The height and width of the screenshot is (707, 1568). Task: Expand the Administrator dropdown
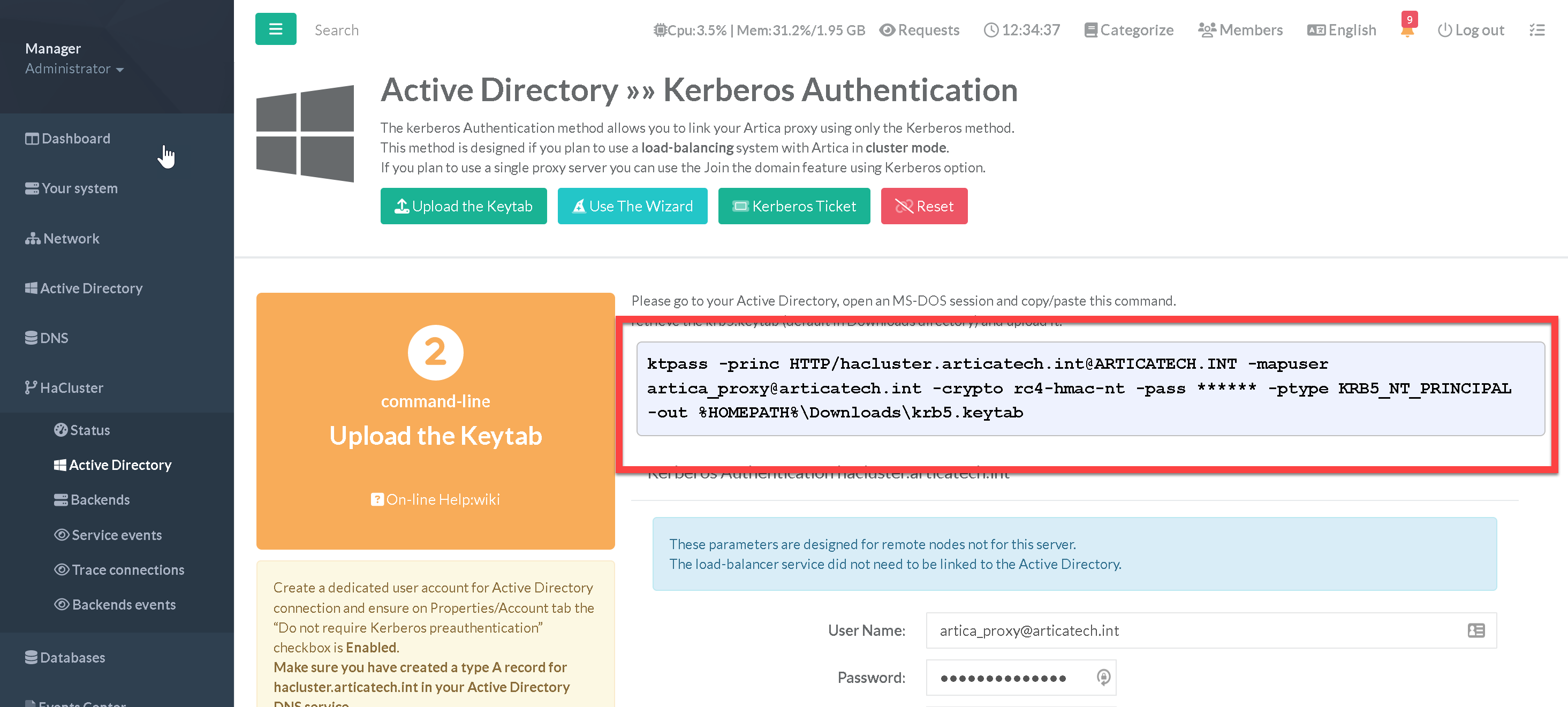pos(74,69)
